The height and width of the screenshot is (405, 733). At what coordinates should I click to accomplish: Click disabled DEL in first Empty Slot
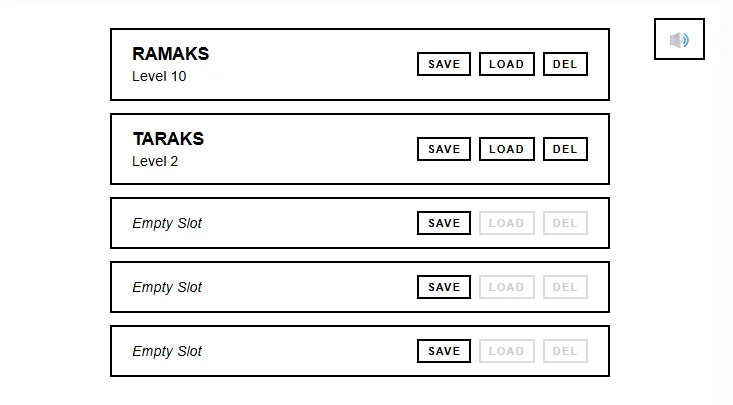(x=565, y=223)
